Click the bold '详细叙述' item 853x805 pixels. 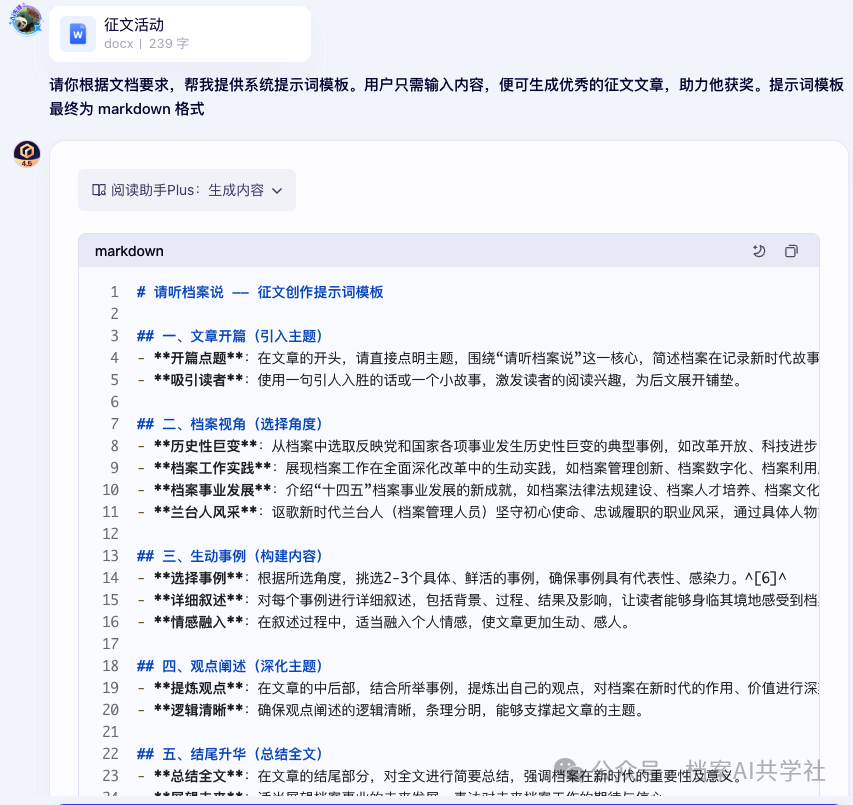point(199,600)
